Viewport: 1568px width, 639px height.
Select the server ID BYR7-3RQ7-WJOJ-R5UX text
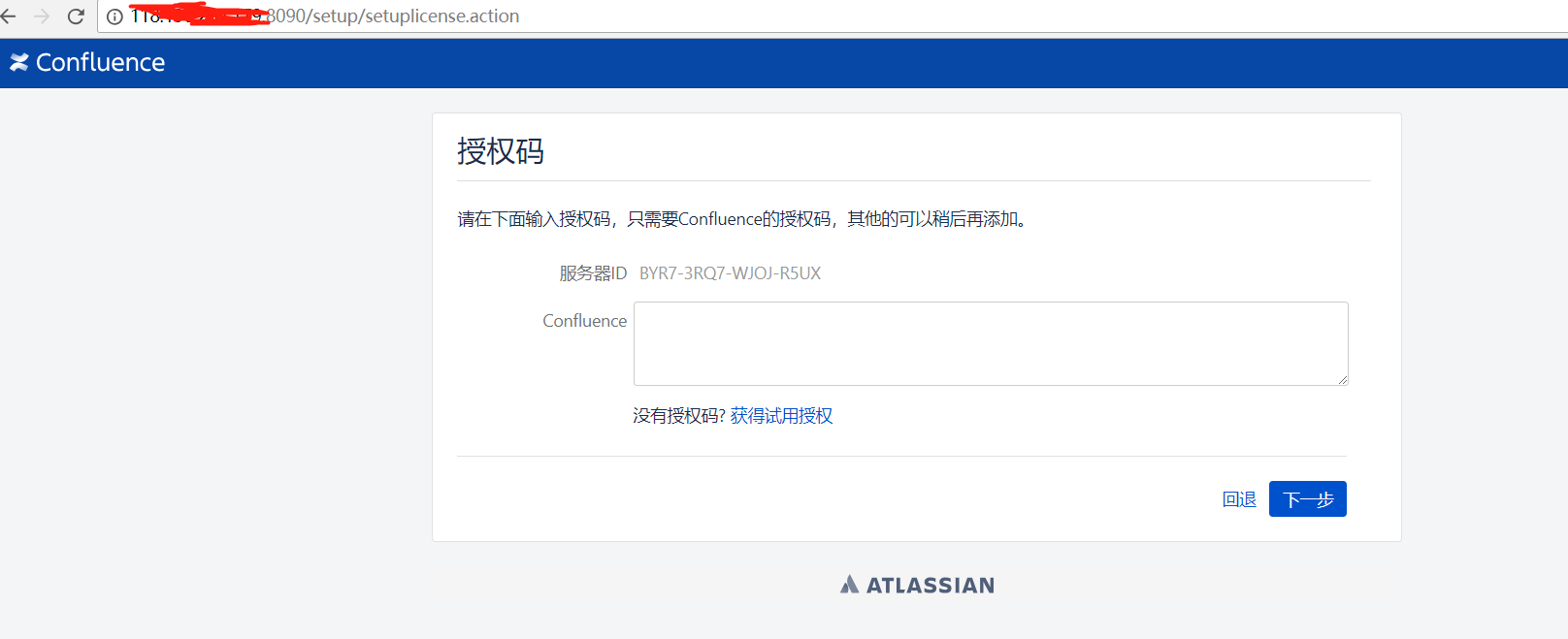coord(730,273)
